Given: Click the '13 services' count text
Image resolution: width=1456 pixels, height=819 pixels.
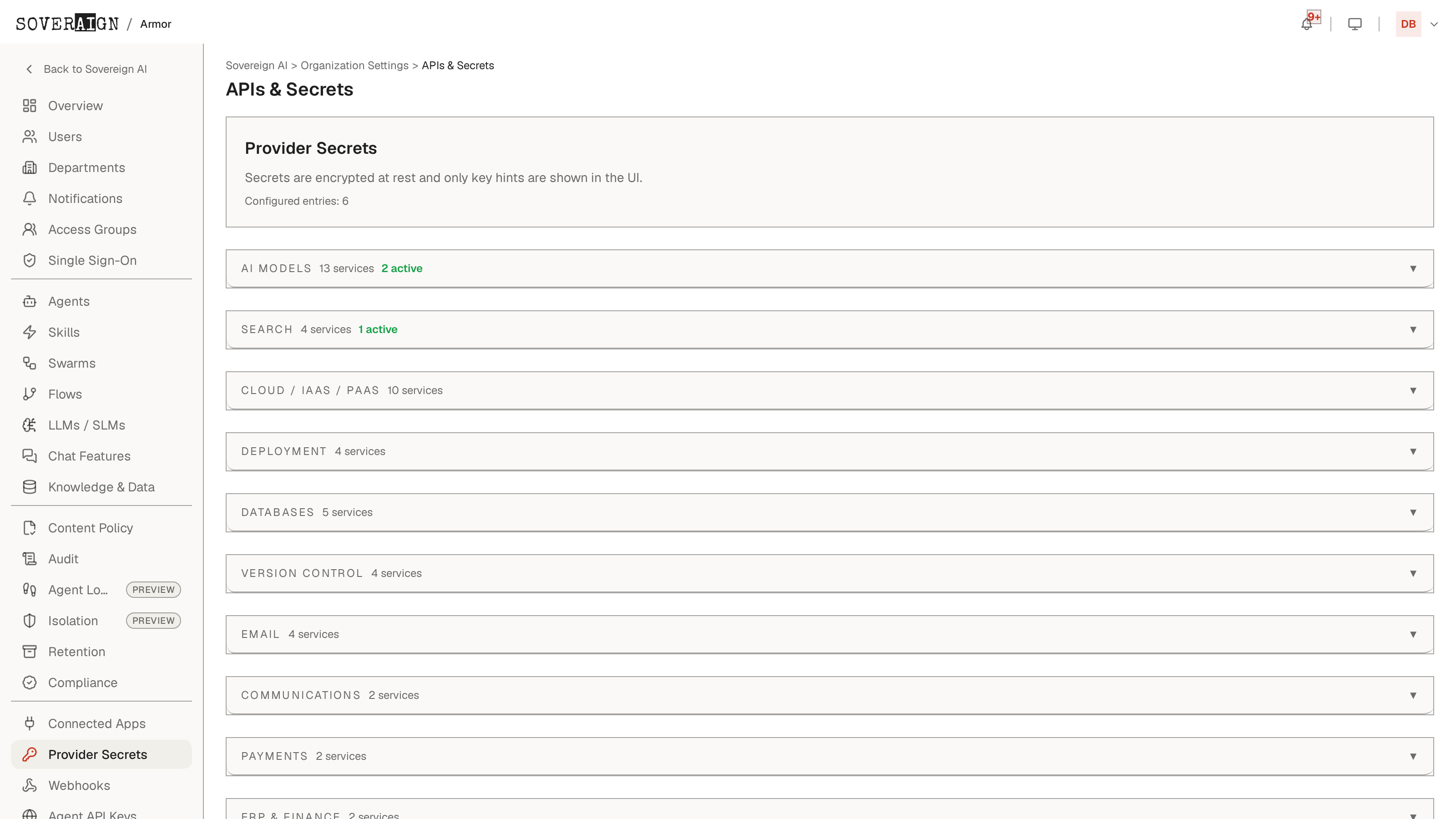Looking at the screenshot, I should click(346, 268).
